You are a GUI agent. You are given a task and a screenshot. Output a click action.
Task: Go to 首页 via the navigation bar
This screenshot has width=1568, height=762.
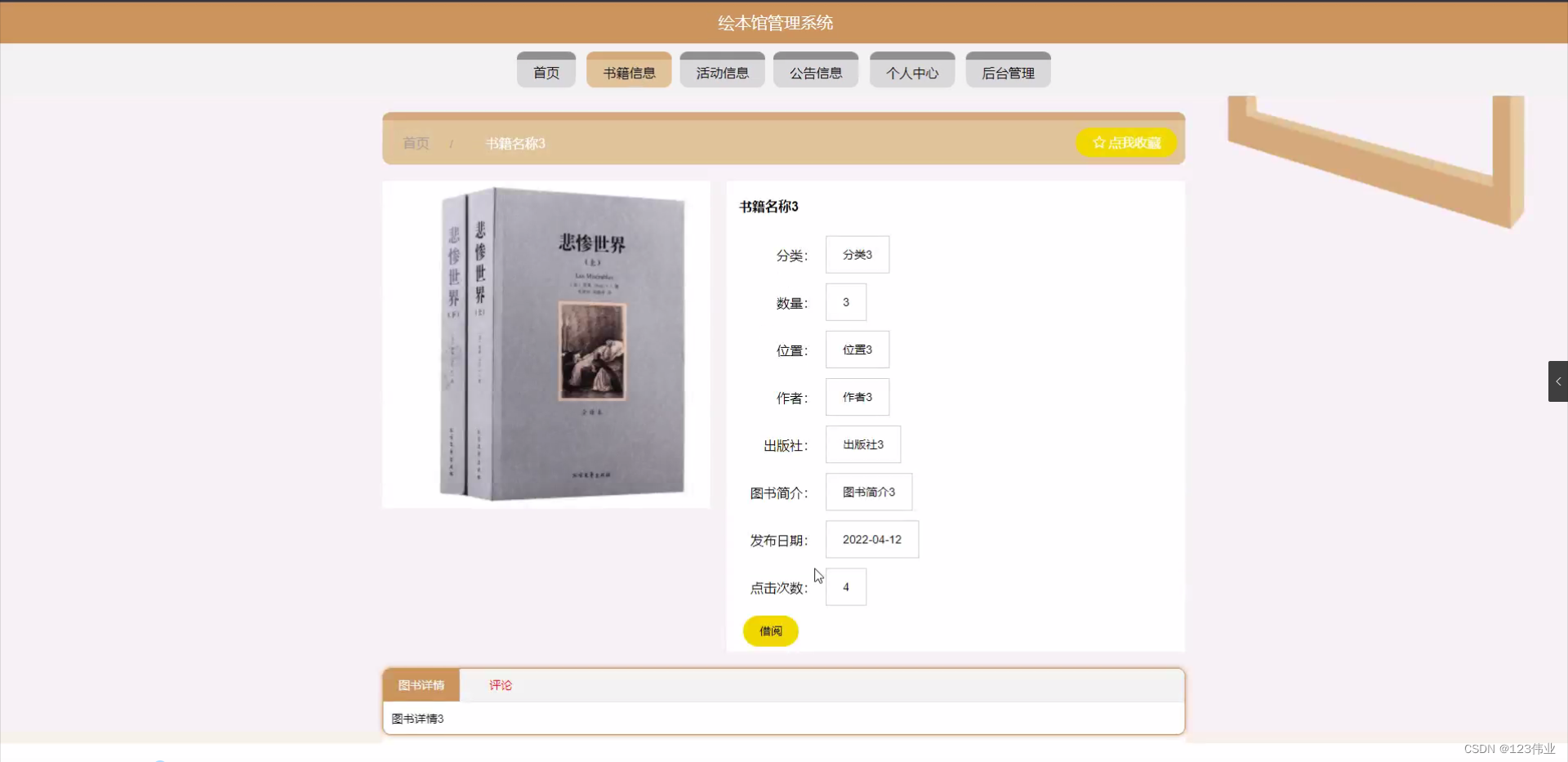[546, 72]
